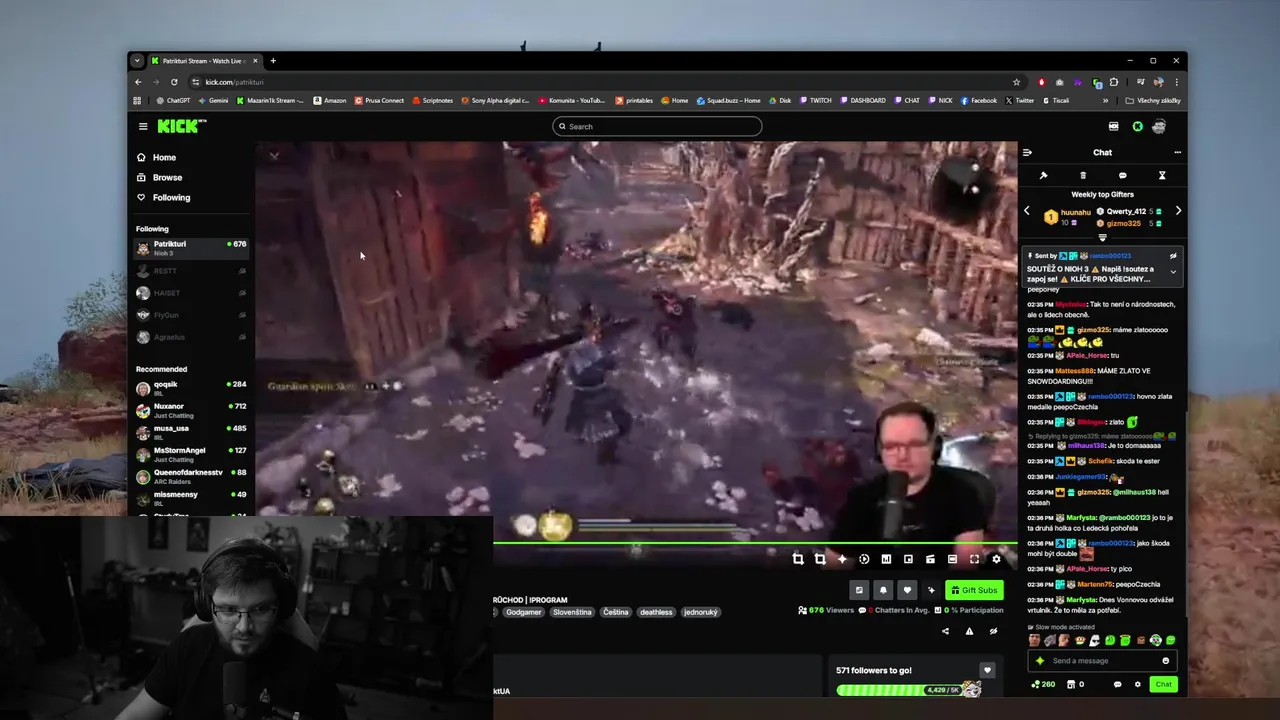Open Chrome tab search dropdown arrow

137,61
